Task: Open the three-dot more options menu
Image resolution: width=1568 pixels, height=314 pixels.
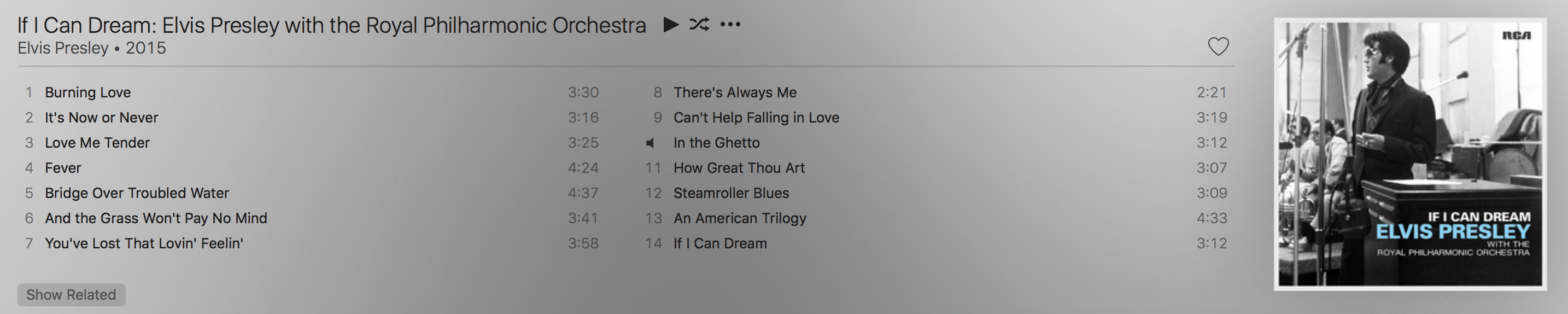Action: pyautogui.click(x=730, y=24)
